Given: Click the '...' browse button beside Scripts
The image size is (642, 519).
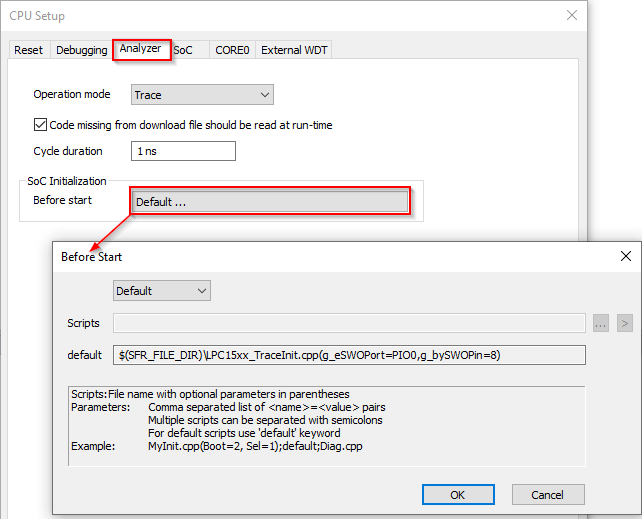Looking at the screenshot, I should pyautogui.click(x=600, y=323).
